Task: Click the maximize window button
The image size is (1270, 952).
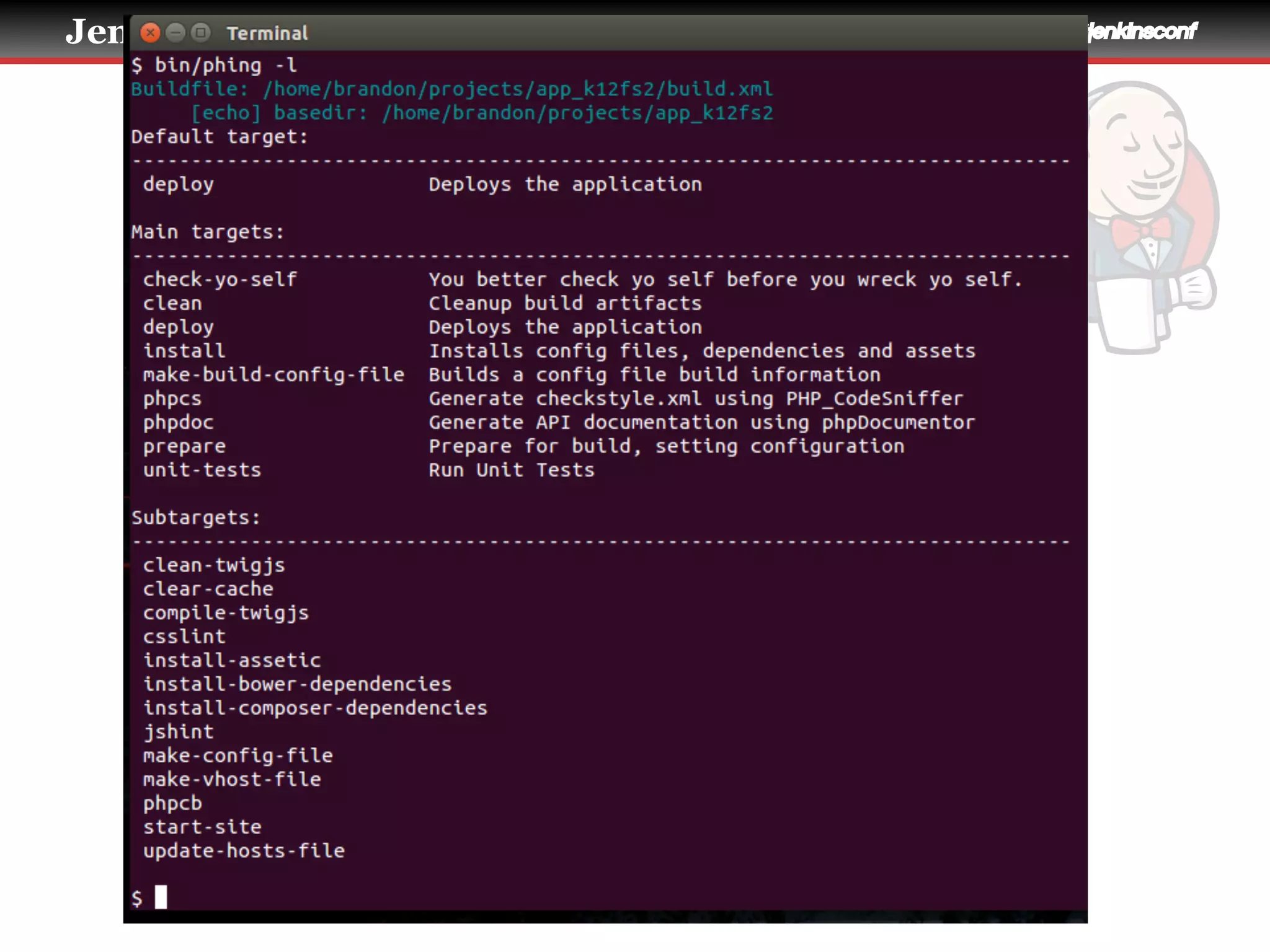Action: coord(200,32)
